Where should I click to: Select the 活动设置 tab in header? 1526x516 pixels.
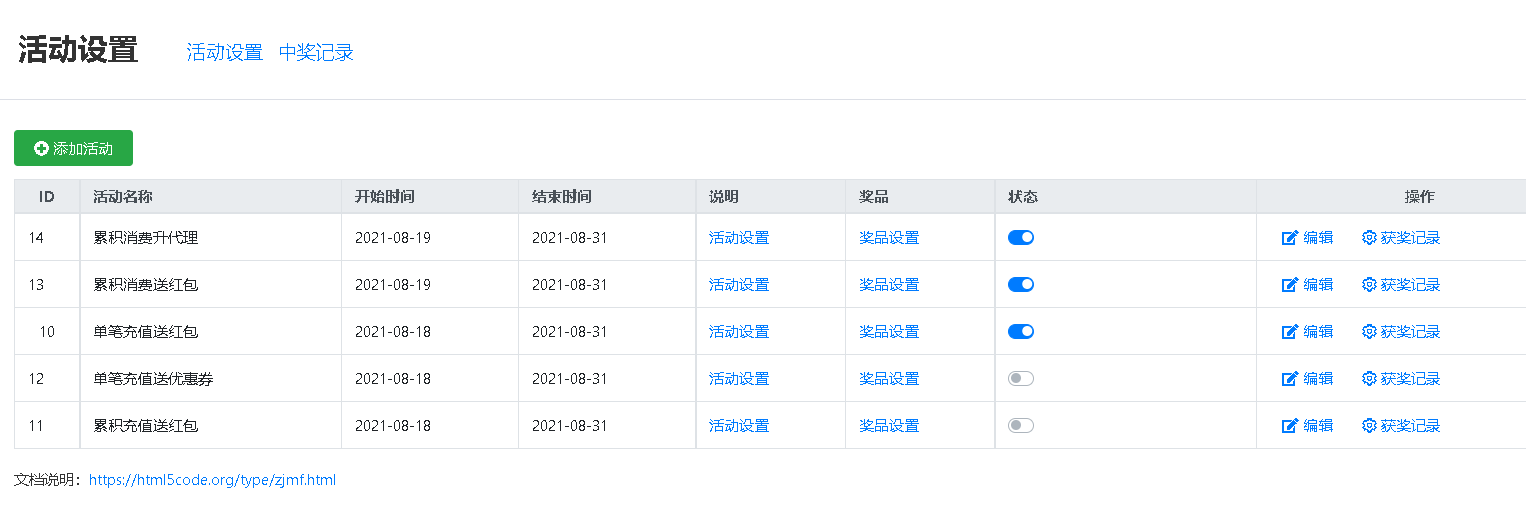[x=224, y=53]
